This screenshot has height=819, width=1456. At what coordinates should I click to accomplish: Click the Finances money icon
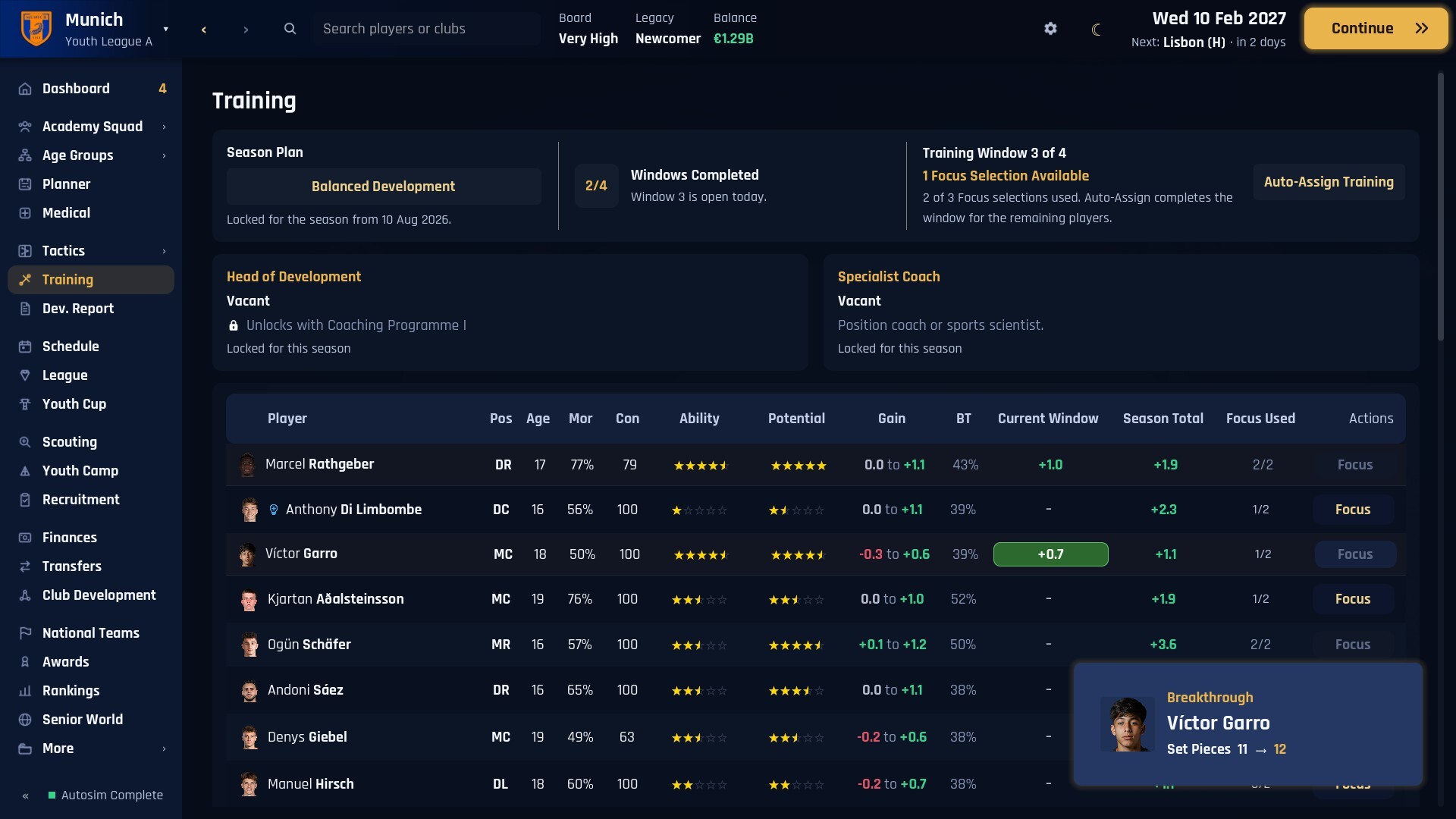25,538
